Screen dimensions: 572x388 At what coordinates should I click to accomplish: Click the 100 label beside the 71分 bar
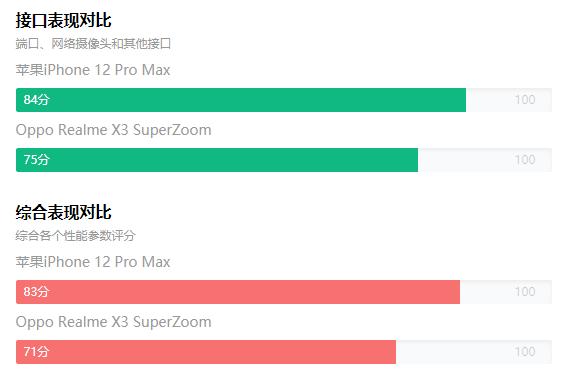point(525,352)
